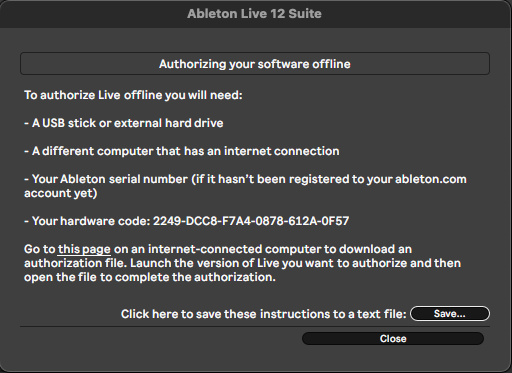Click the 'Ableton Live 12 Suite' title
The image size is (512, 373).
[x=254, y=14]
